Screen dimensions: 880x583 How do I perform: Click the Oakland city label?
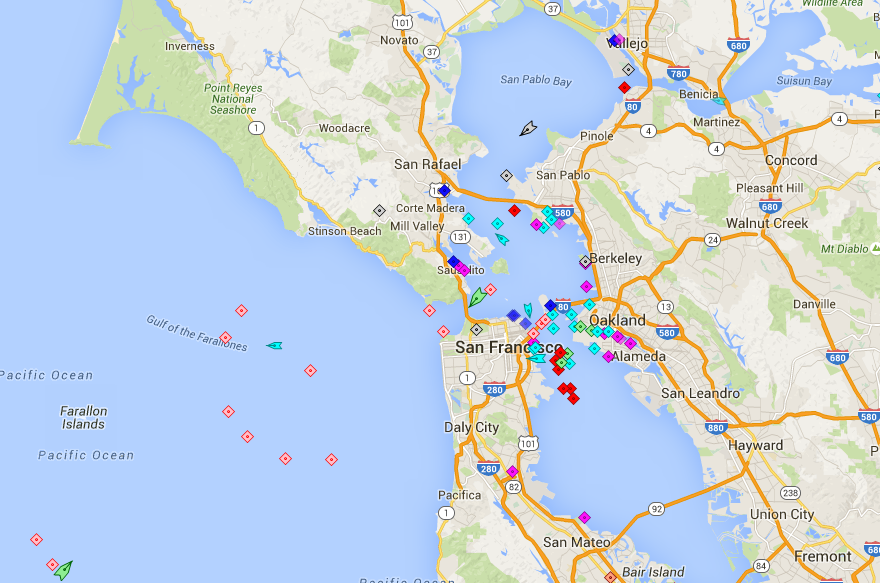pyautogui.click(x=617, y=320)
